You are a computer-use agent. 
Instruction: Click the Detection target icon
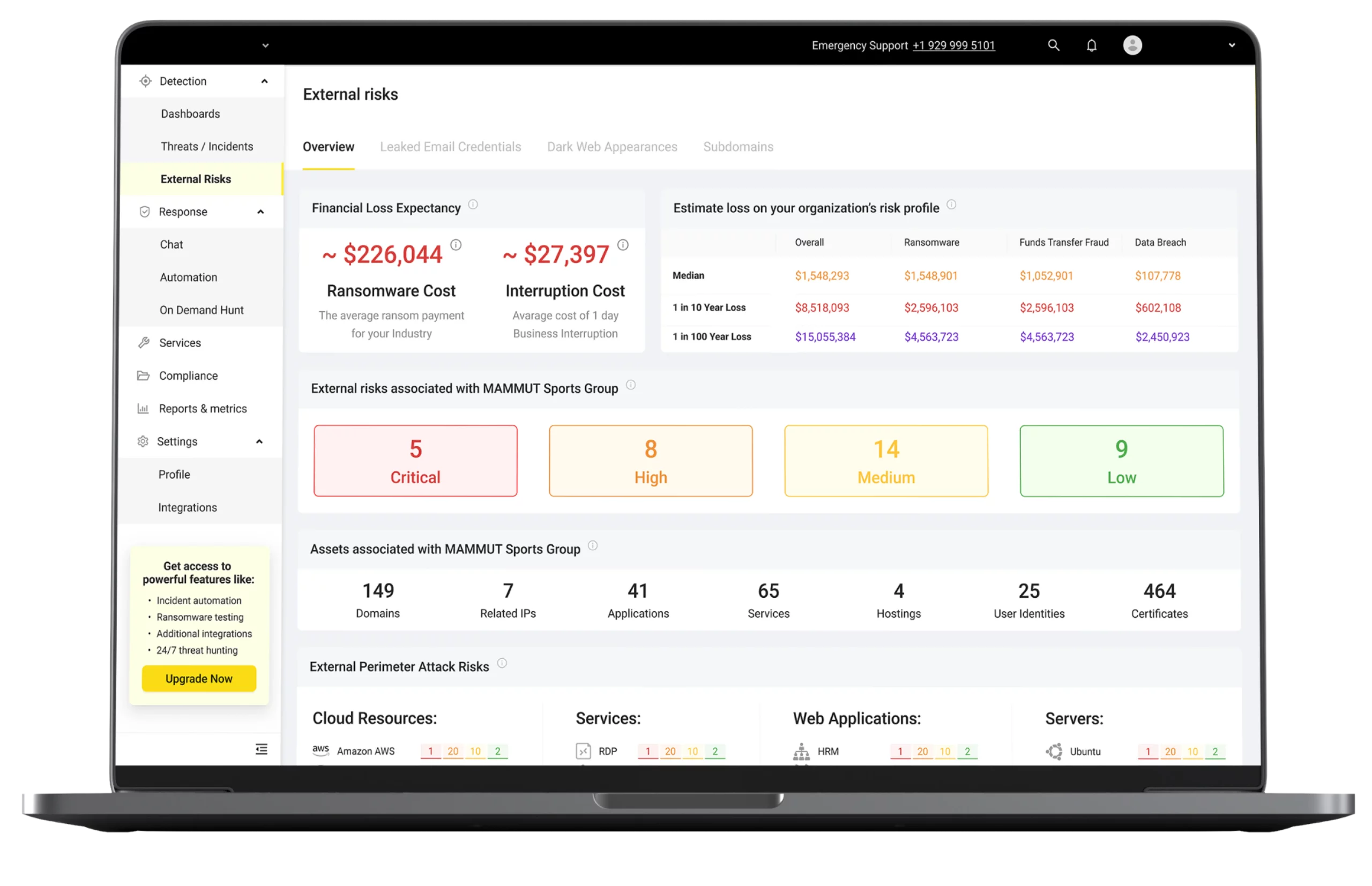point(145,81)
